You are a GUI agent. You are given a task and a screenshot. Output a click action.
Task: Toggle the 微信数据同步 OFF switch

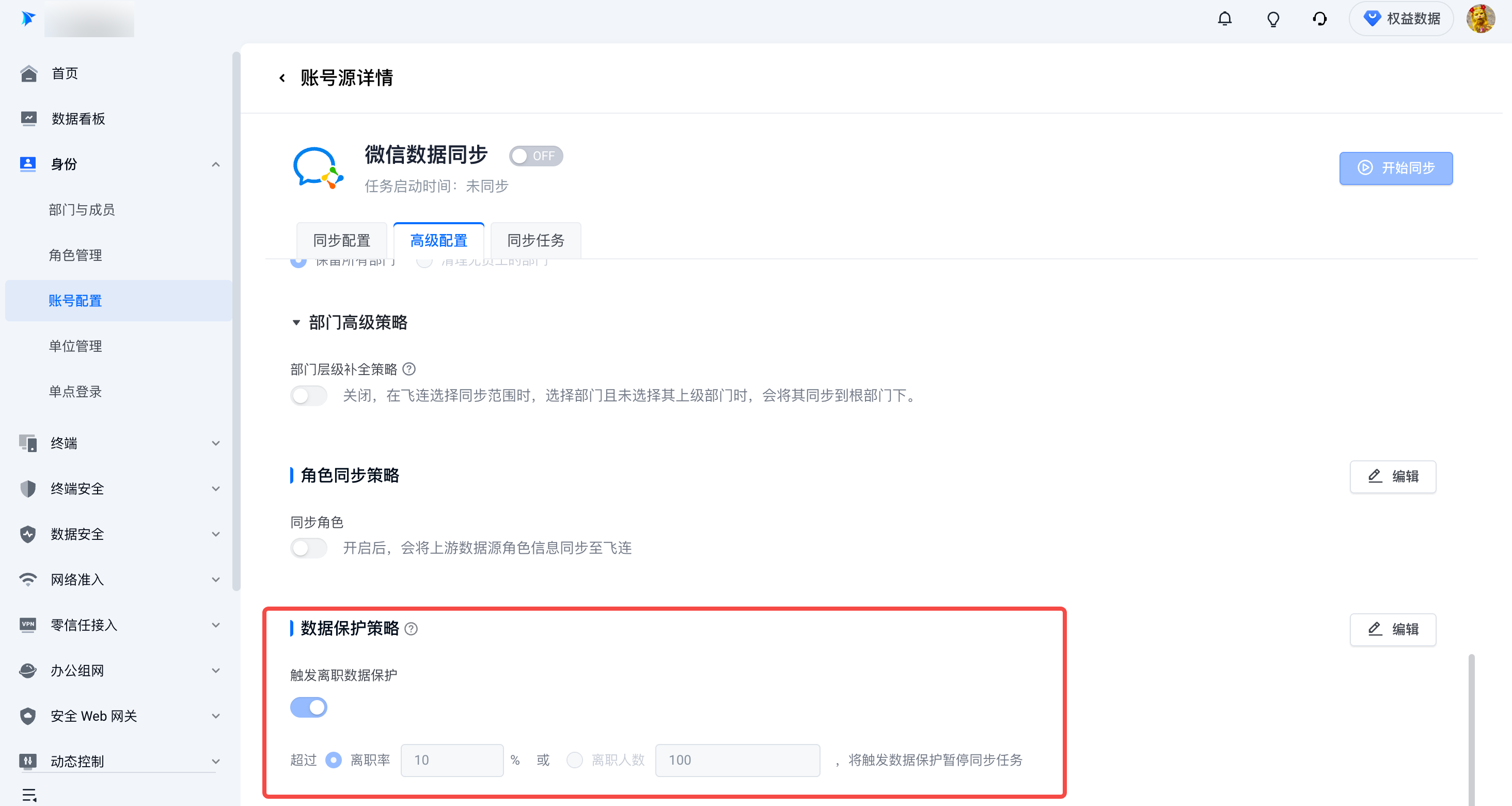pyautogui.click(x=535, y=156)
